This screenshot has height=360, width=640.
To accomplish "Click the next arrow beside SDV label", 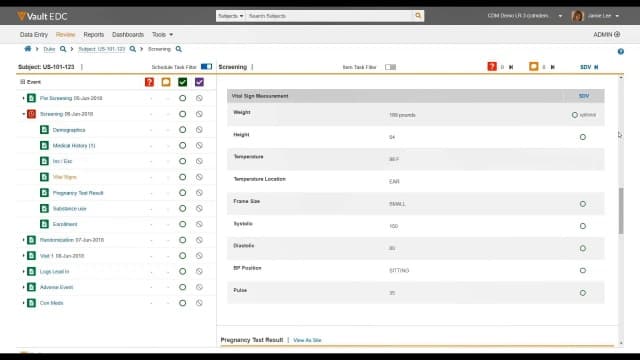I will click(x=596, y=67).
